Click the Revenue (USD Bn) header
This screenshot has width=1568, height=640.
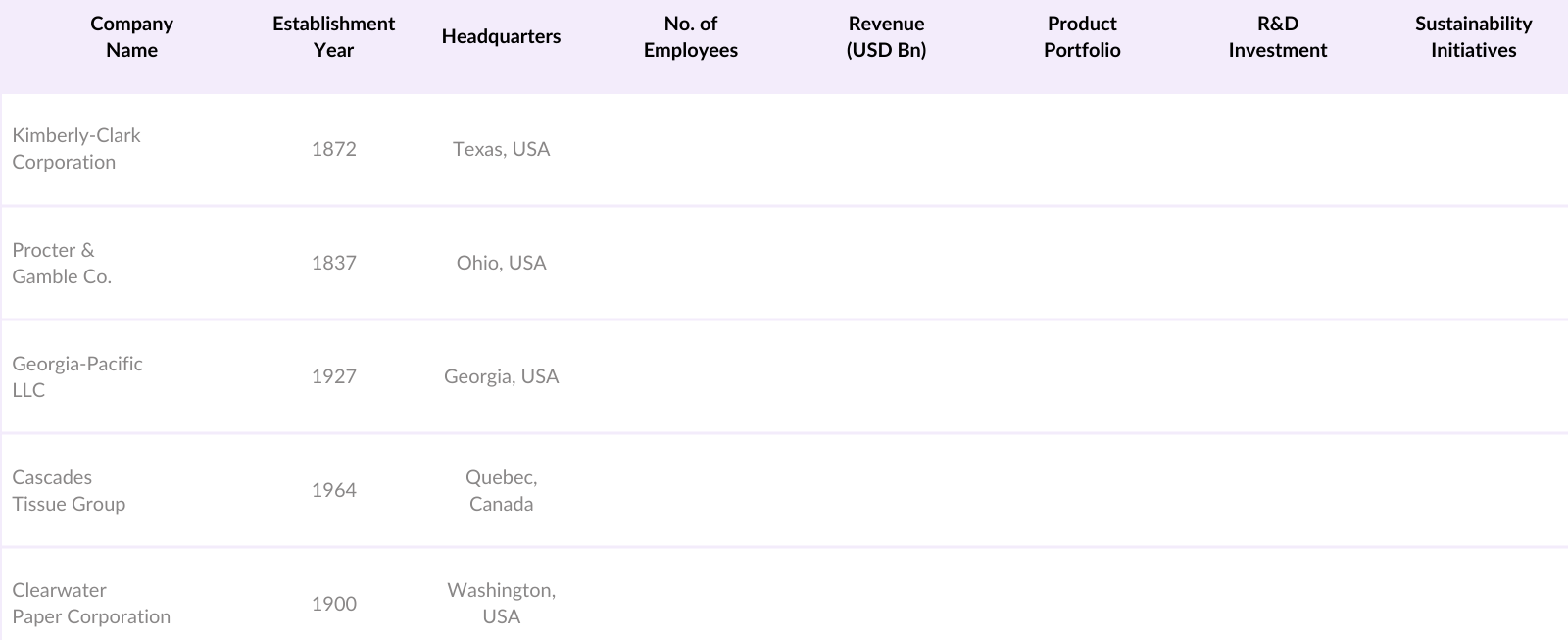click(886, 37)
